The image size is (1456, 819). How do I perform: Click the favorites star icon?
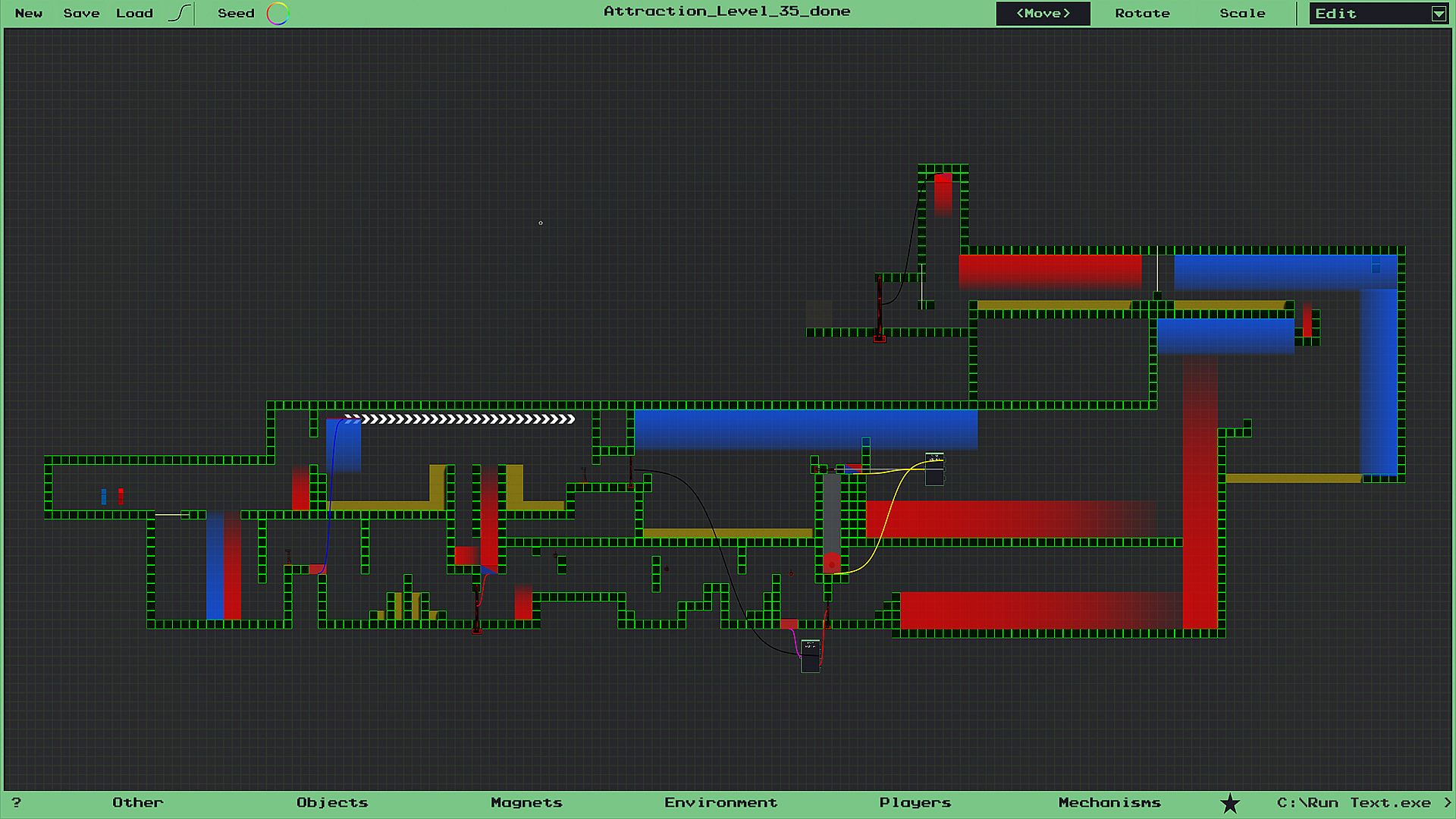(1229, 803)
